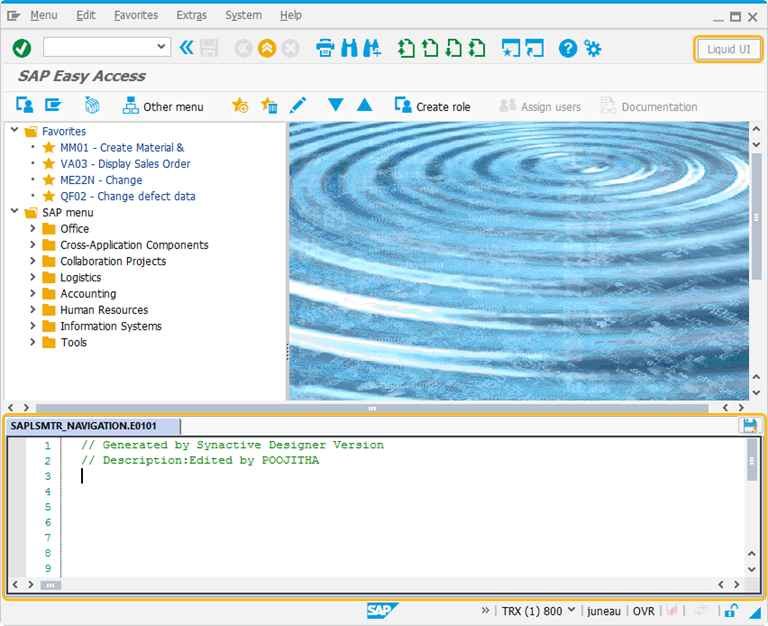This screenshot has height=626, width=768.
Task: Click the Find binoculars icon
Action: pyautogui.click(x=349, y=48)
